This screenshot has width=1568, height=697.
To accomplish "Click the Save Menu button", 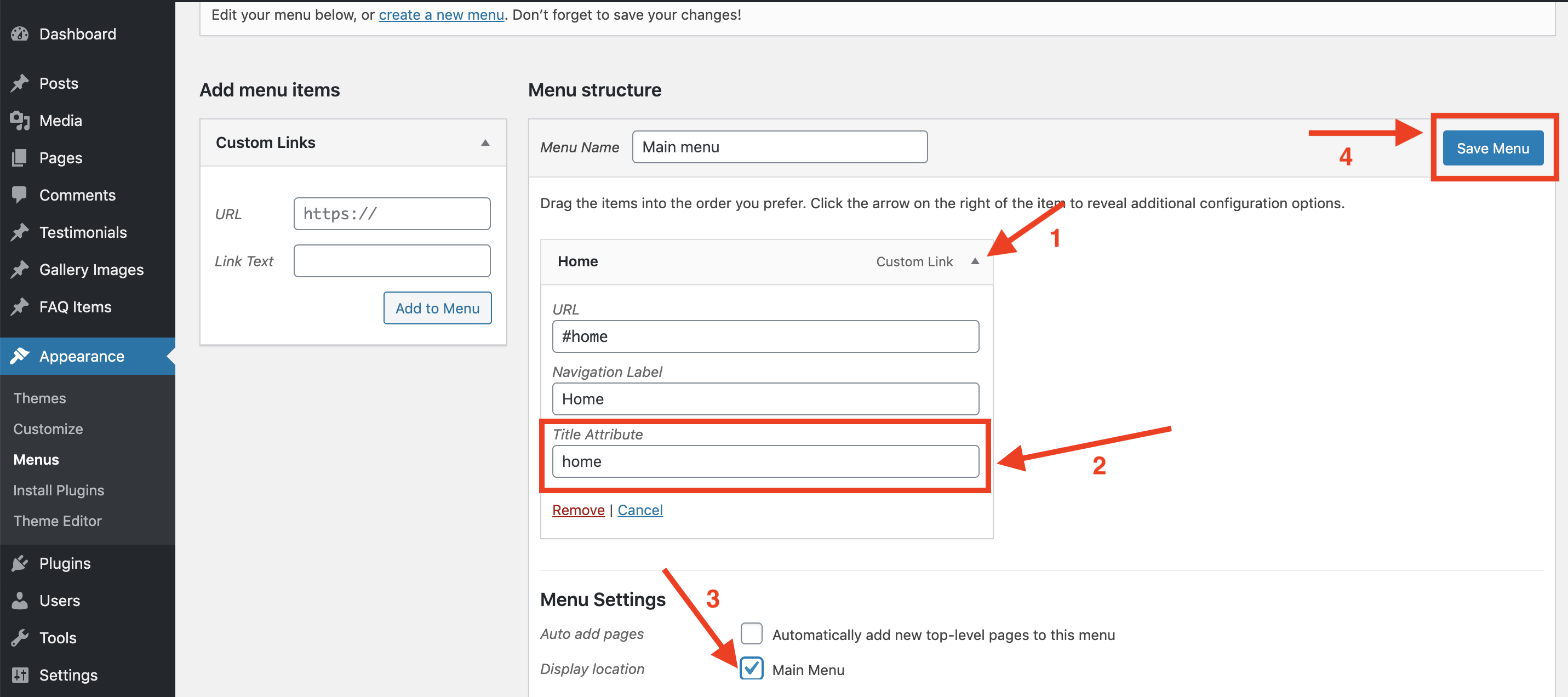I will [x=1492, y=148].
